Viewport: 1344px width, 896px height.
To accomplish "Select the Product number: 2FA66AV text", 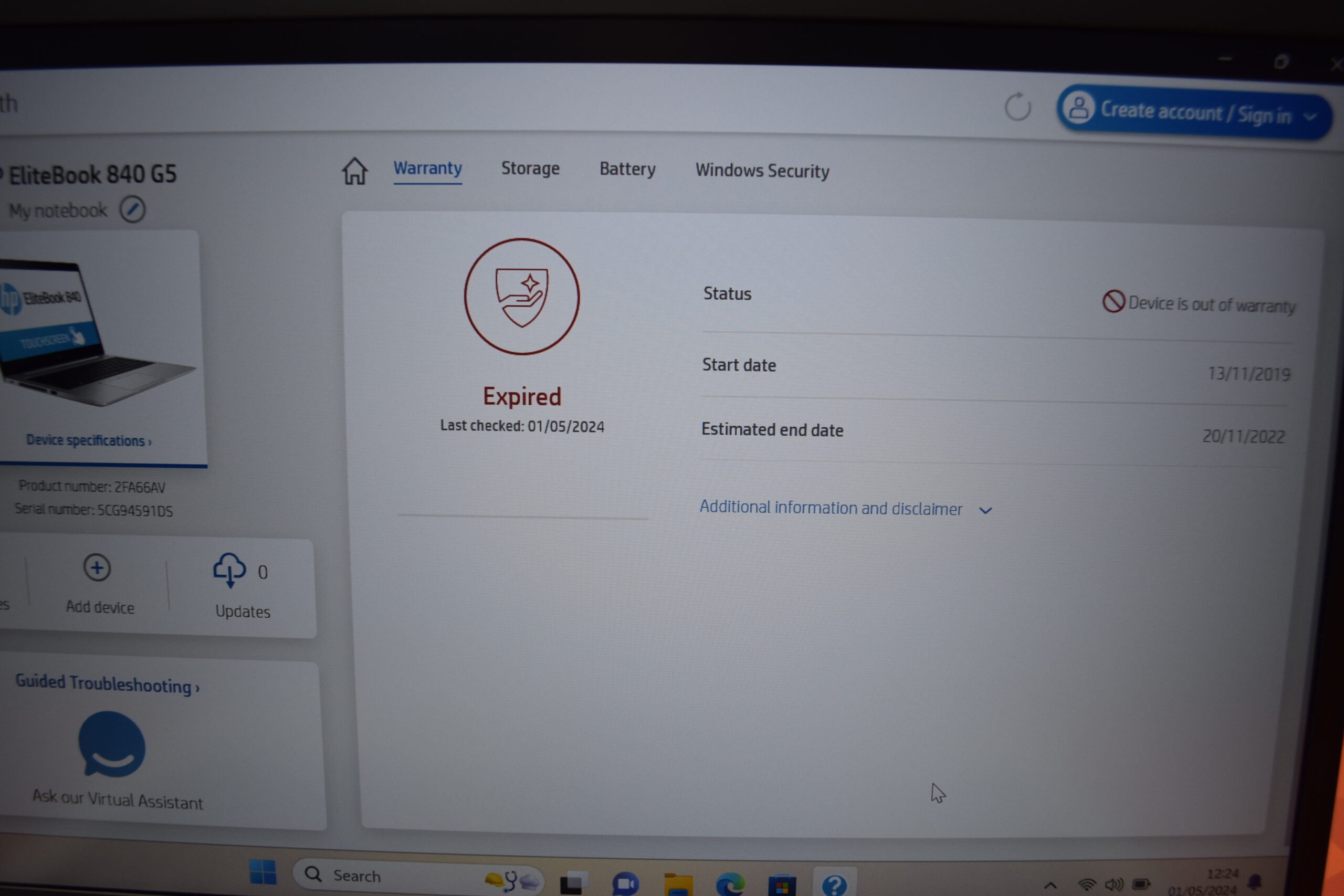I will [x=92, y=486].
